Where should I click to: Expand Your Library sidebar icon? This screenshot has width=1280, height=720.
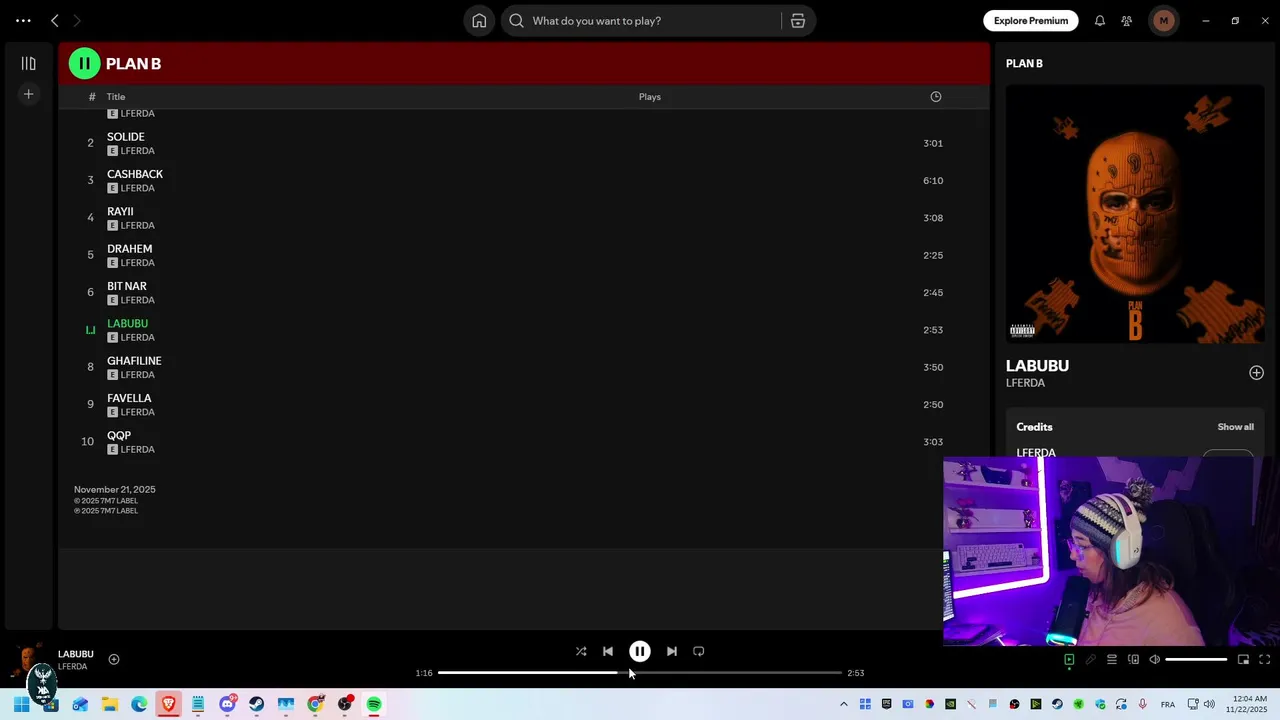(x=29, y=63)
